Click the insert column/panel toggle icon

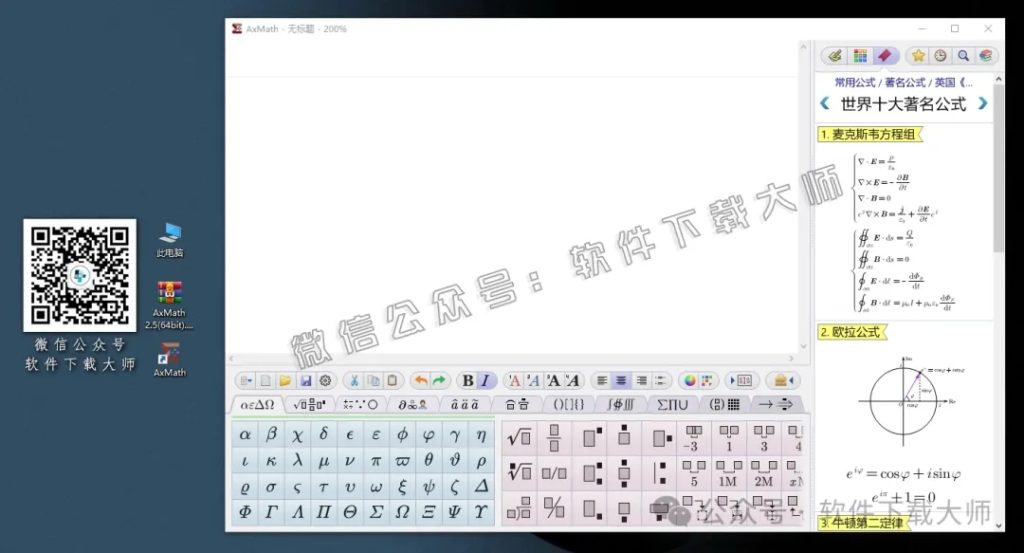tap(742, 381)
